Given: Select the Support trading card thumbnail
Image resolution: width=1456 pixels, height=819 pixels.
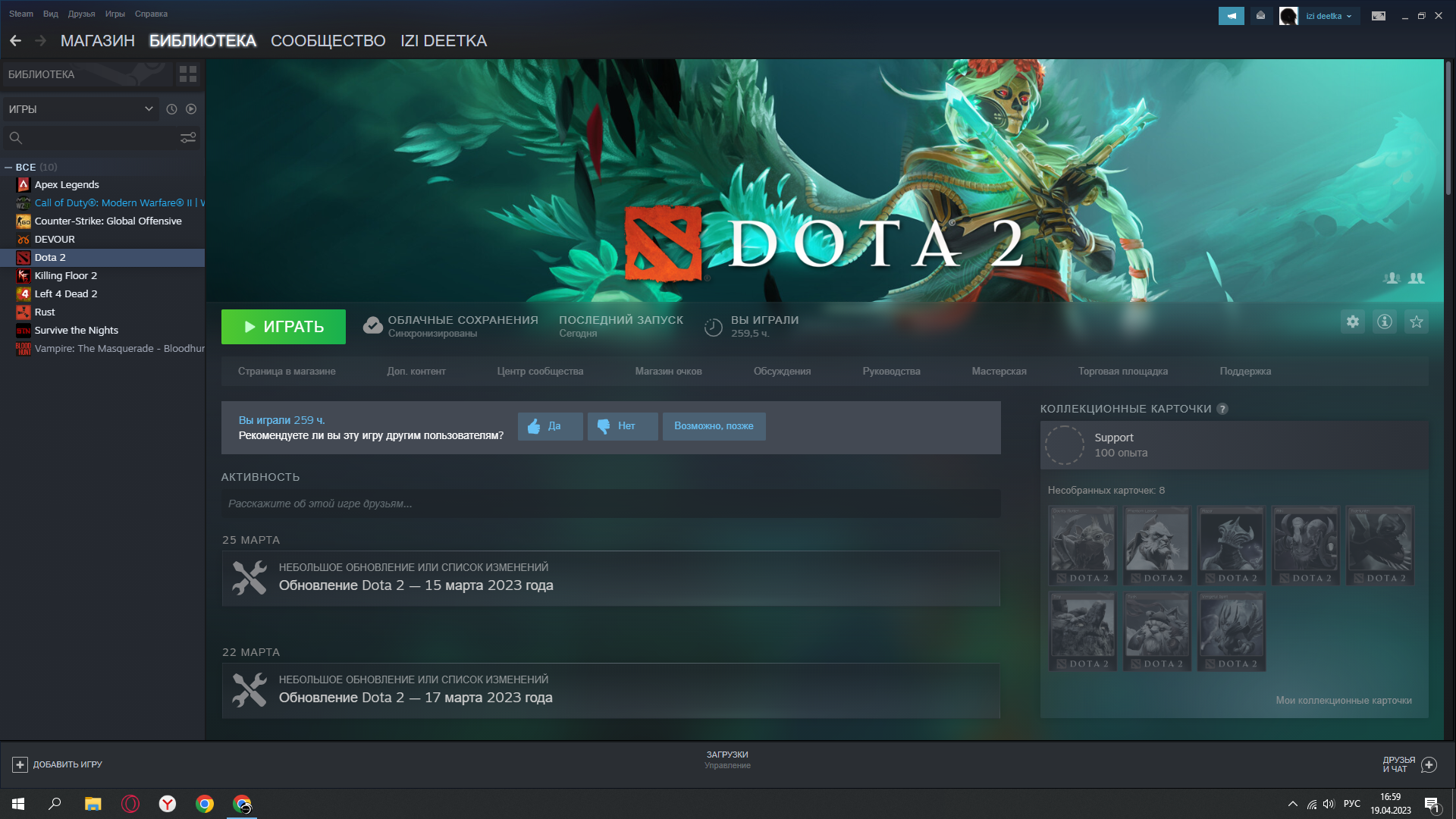Looking at the screenshot, I should pos(1064,444).
